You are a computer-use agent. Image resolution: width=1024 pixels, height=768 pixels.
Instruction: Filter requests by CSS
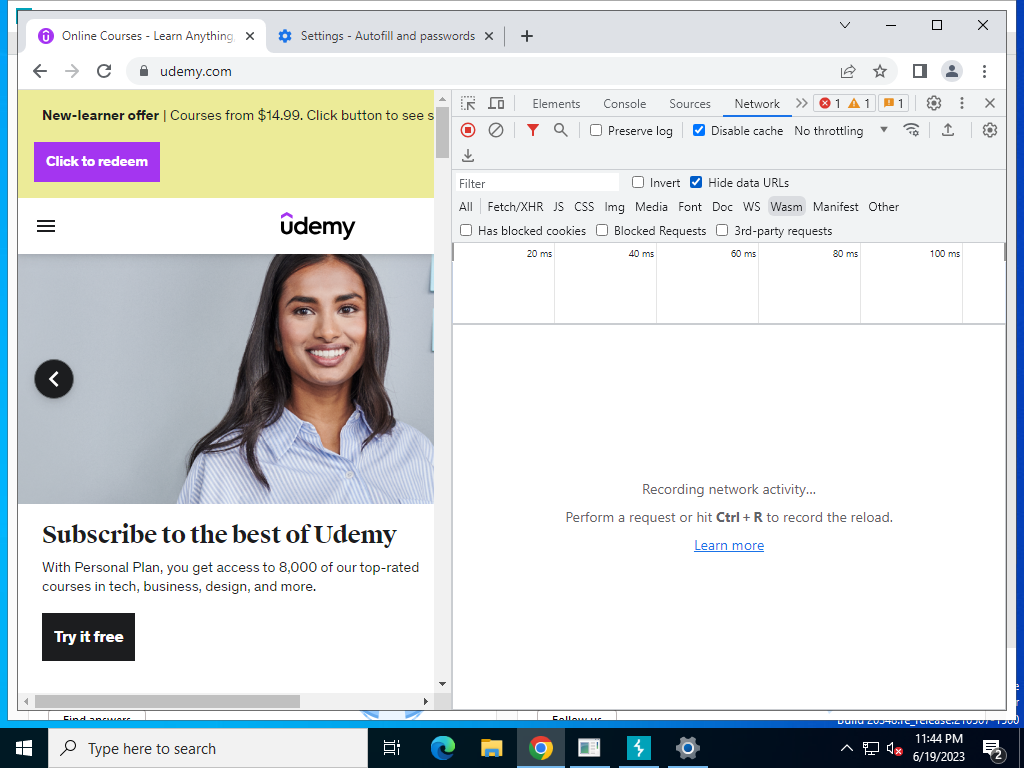click(584, 206)
